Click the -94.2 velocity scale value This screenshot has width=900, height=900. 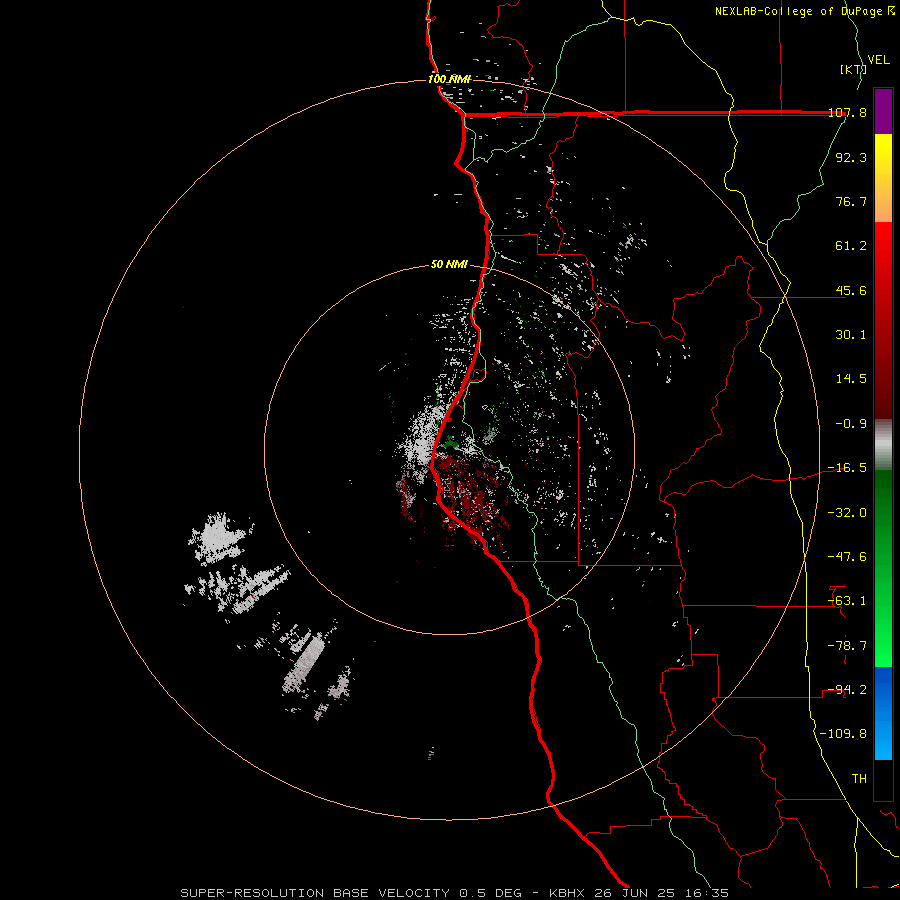(x=847, y=690)
